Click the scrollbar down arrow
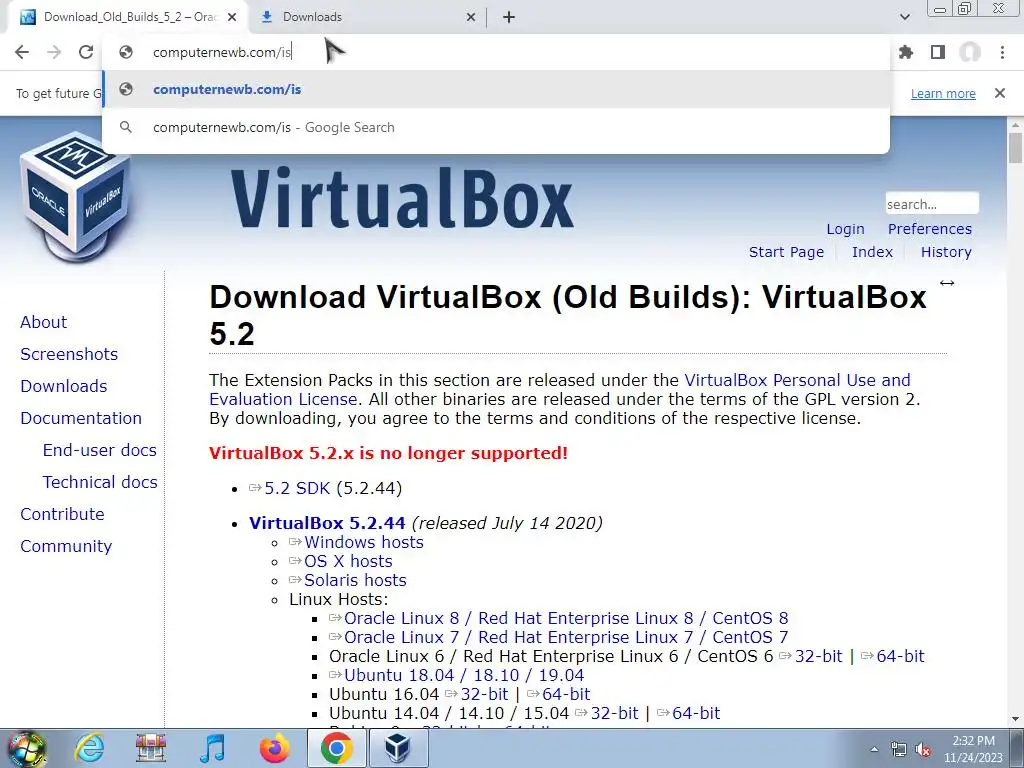The image size is (1024, 768). pos(1015,719)
